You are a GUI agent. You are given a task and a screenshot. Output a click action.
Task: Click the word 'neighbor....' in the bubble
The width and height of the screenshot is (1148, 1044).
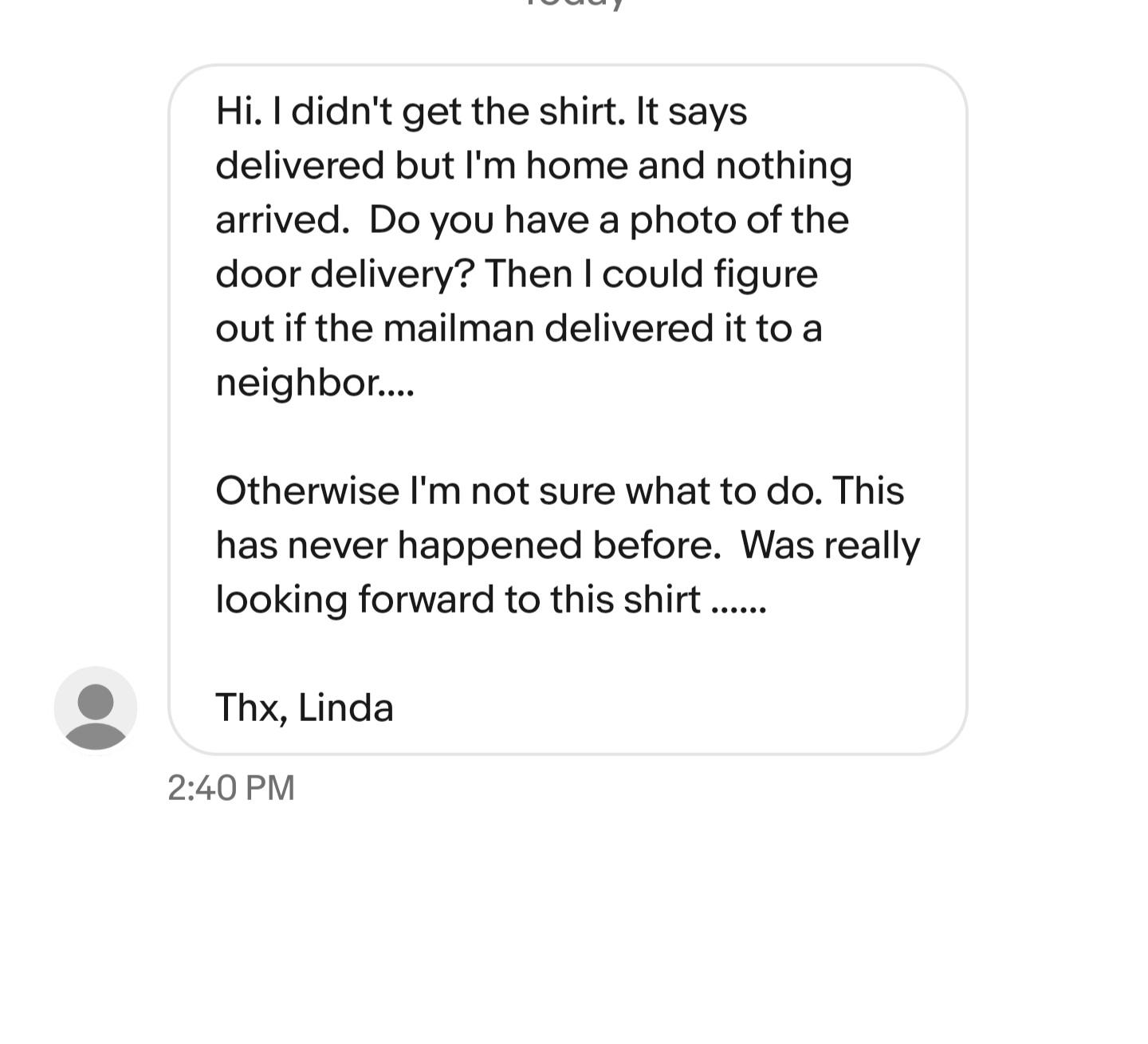pyautogui.click(x=315, y=380)
